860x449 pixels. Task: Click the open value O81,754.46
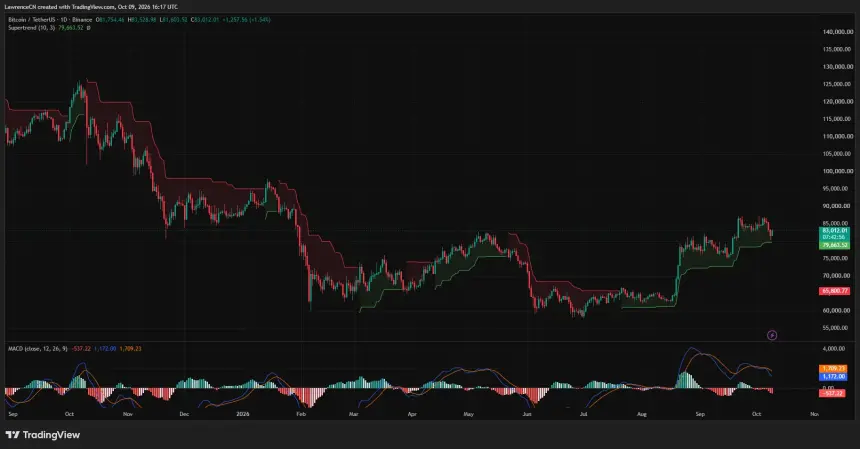(x=110, y=20)
